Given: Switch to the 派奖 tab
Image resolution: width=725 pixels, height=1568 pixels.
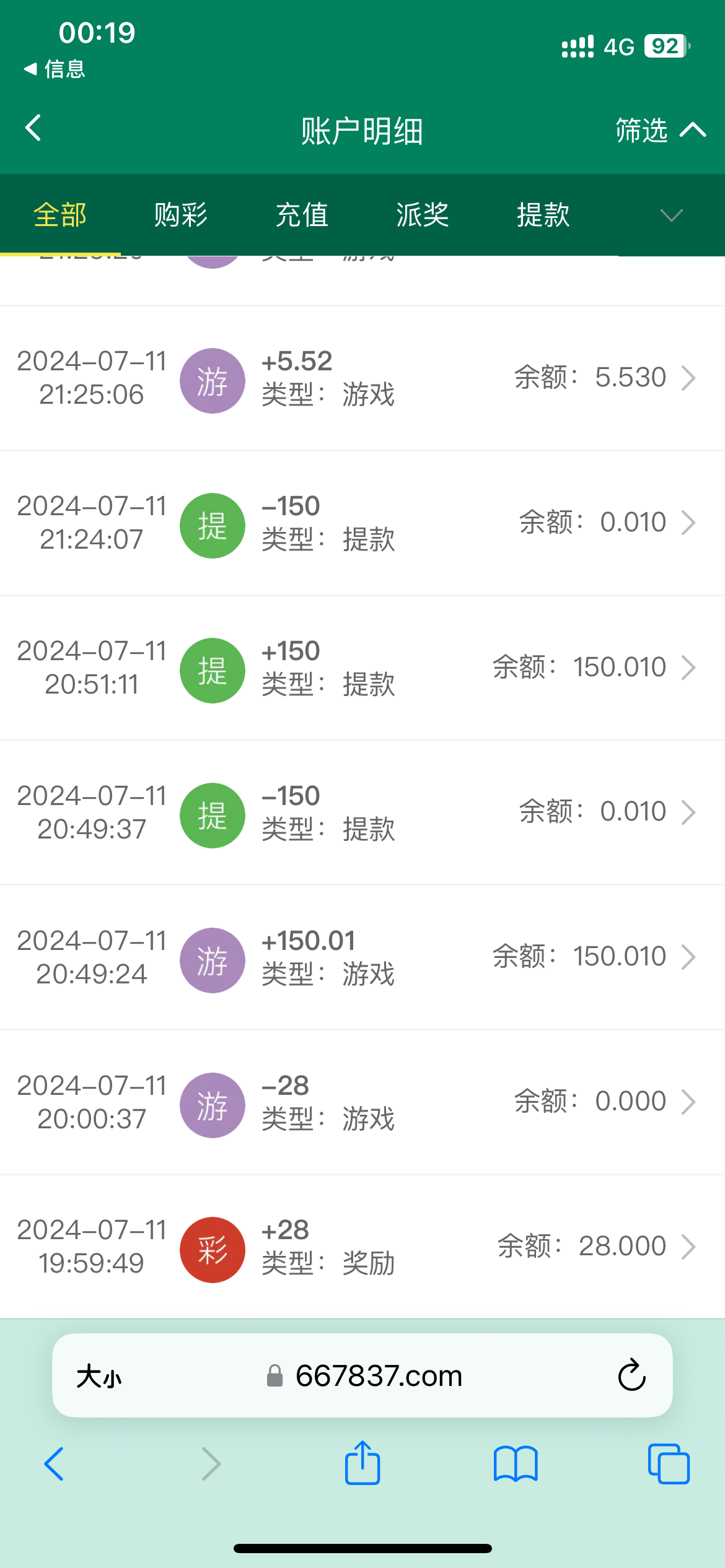Looking at the screenshot, I should tap(423, 215).
